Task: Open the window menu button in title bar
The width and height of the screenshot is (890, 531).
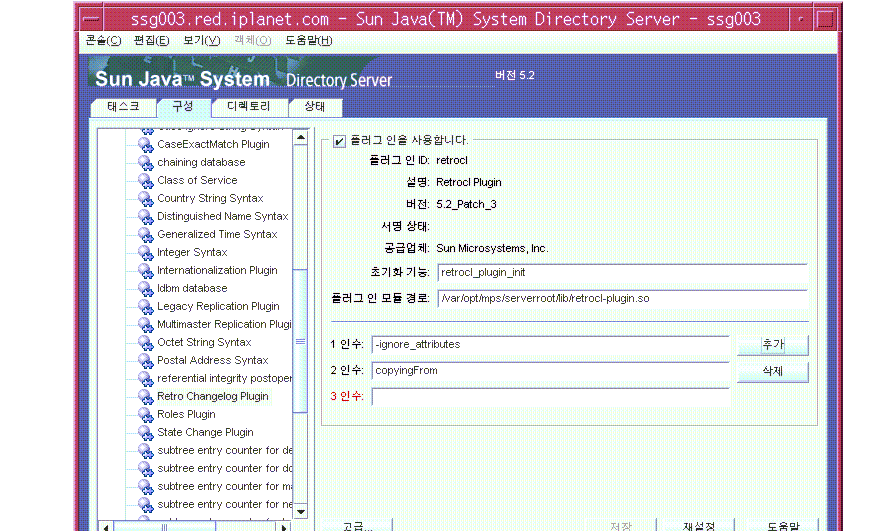Action: point(91,19)
